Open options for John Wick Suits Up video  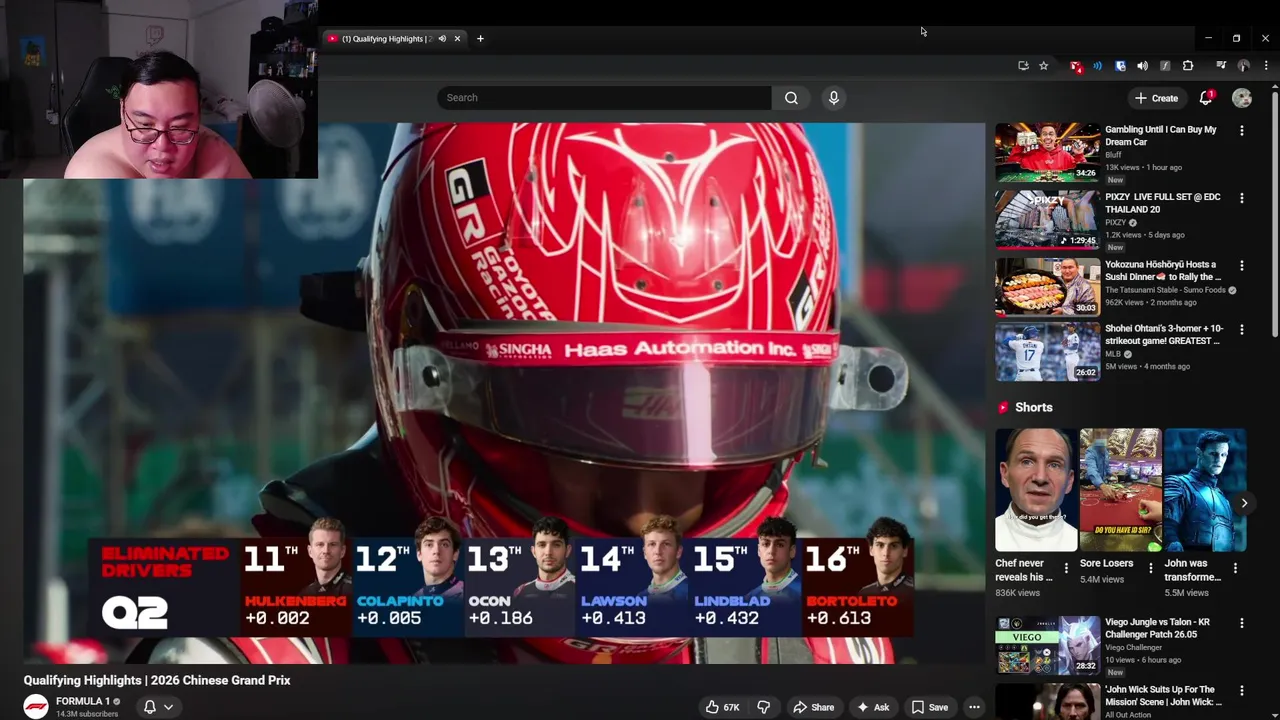tap(1242, 690)
